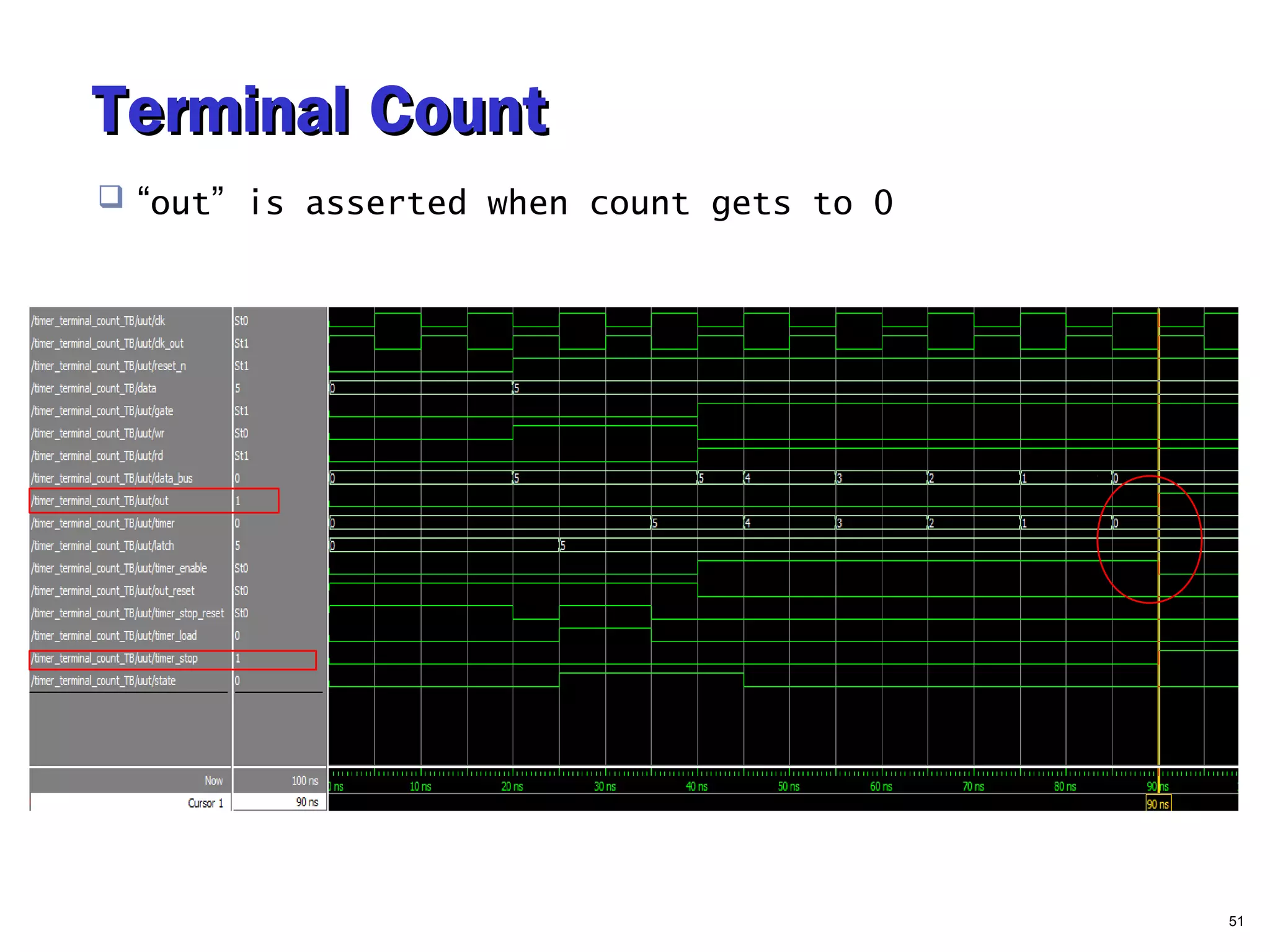1270x952 pixels.
Task: Click the value 1 of timer_stop
Action: click(x=238, y=658)
